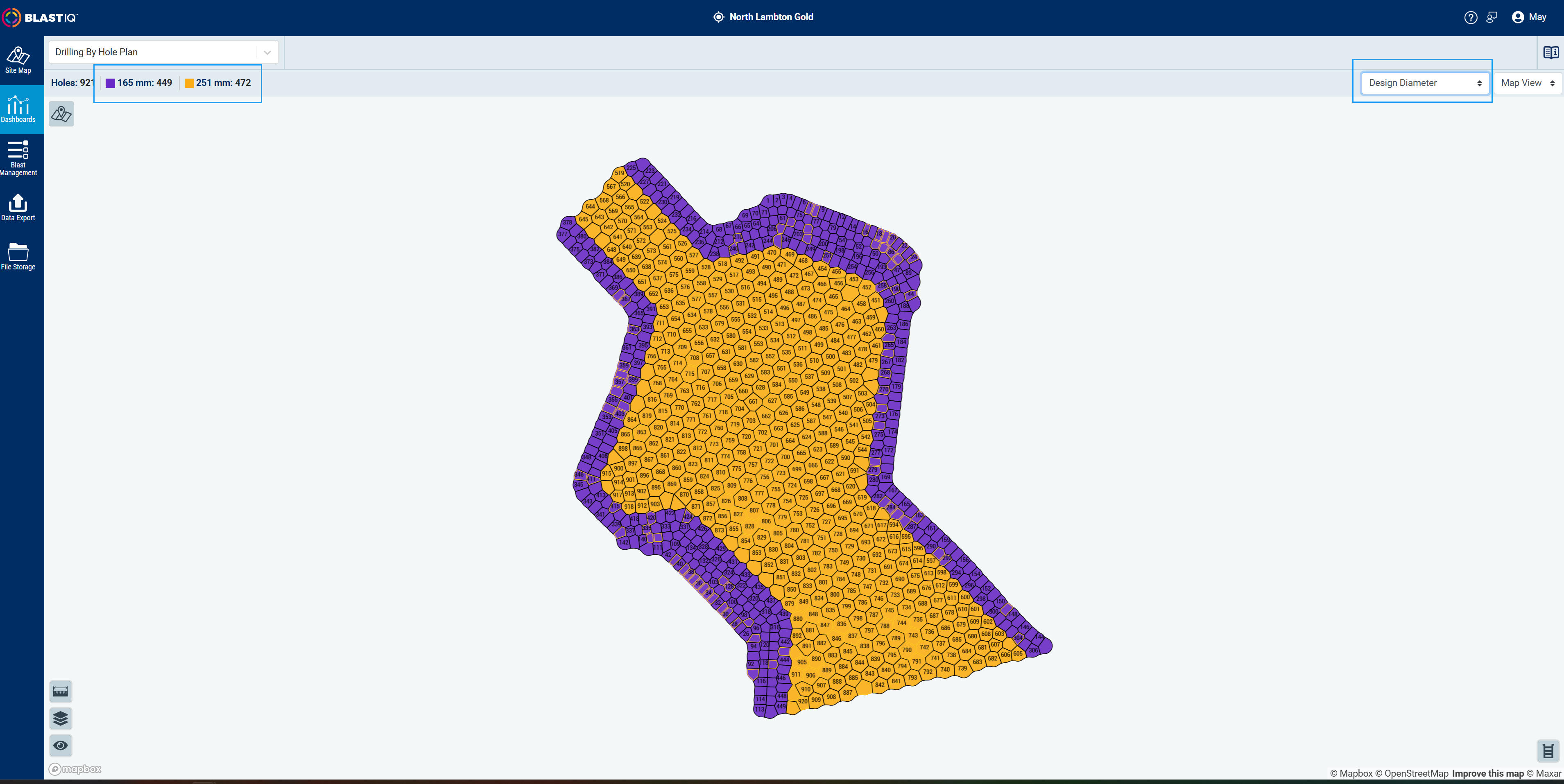Click the Holes: 921 count text

(72, 83)
